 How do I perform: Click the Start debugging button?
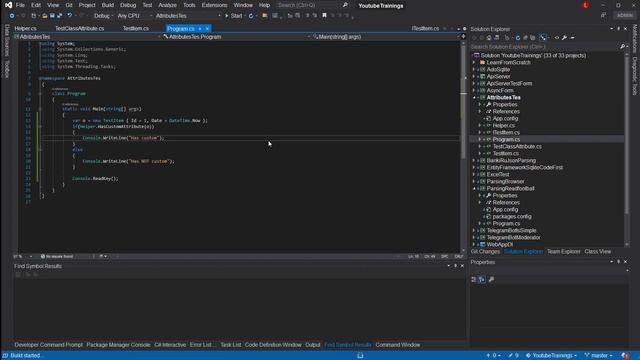coord(233,16)
